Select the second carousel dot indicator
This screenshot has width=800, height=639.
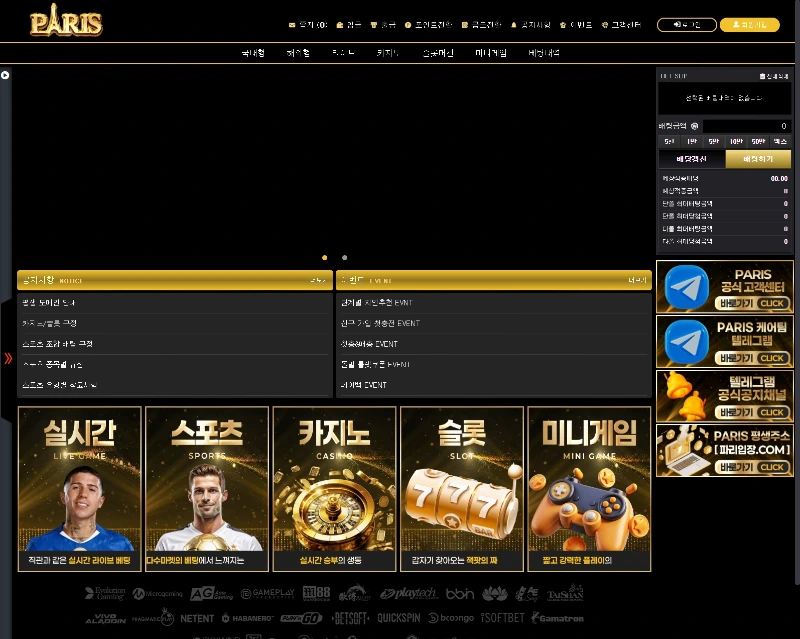tap(345, 258)
